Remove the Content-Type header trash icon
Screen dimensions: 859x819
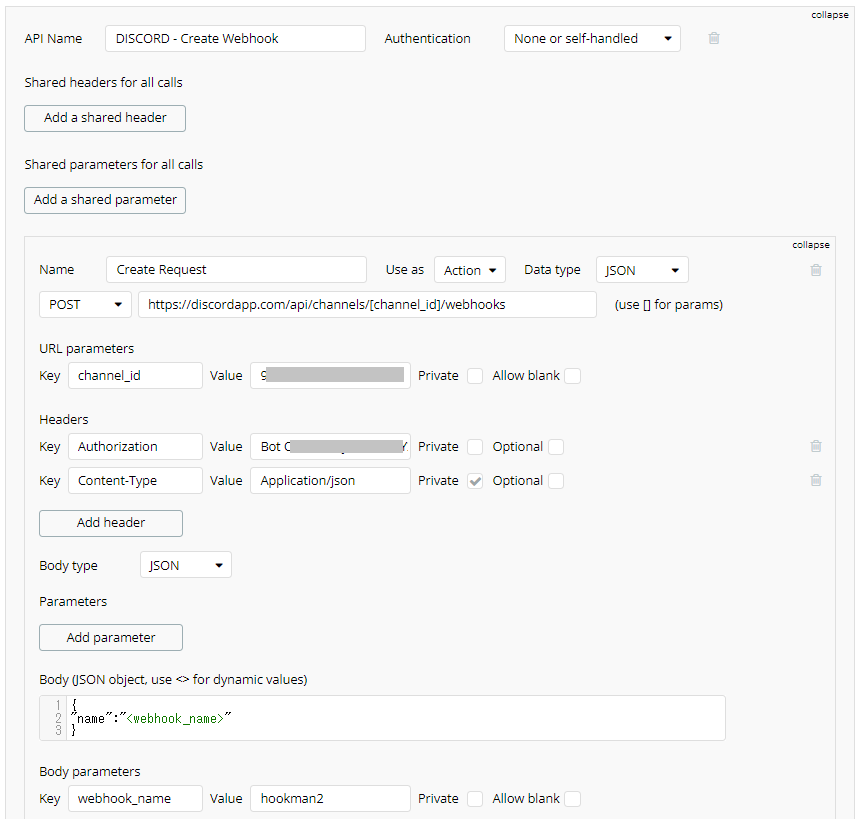[816, 481]
